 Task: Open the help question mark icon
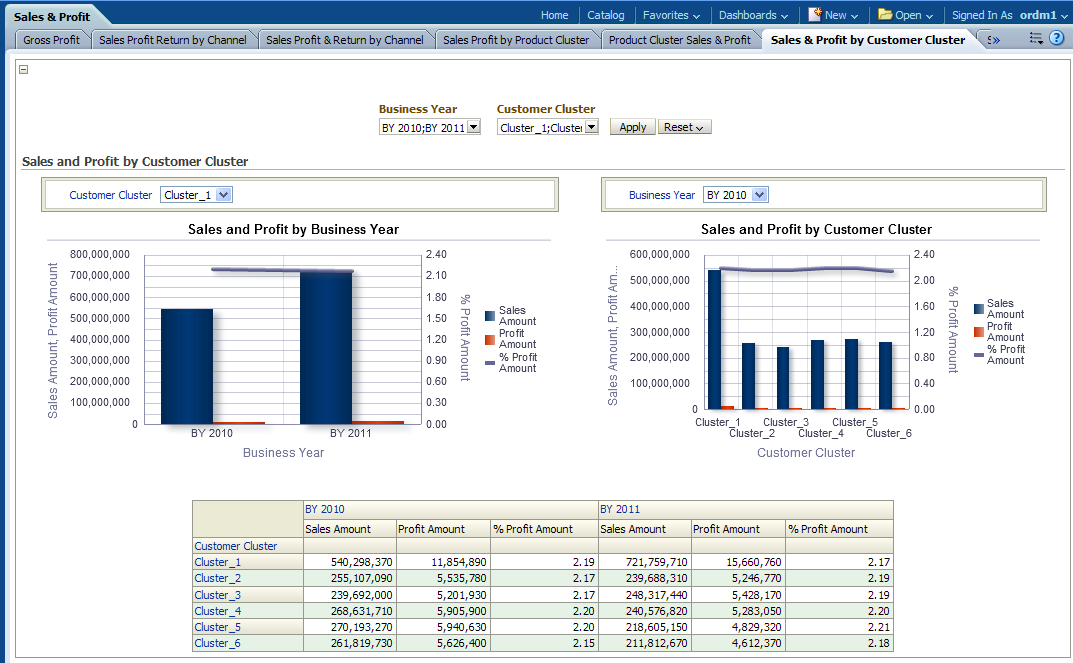click(x=1056, y=39)
